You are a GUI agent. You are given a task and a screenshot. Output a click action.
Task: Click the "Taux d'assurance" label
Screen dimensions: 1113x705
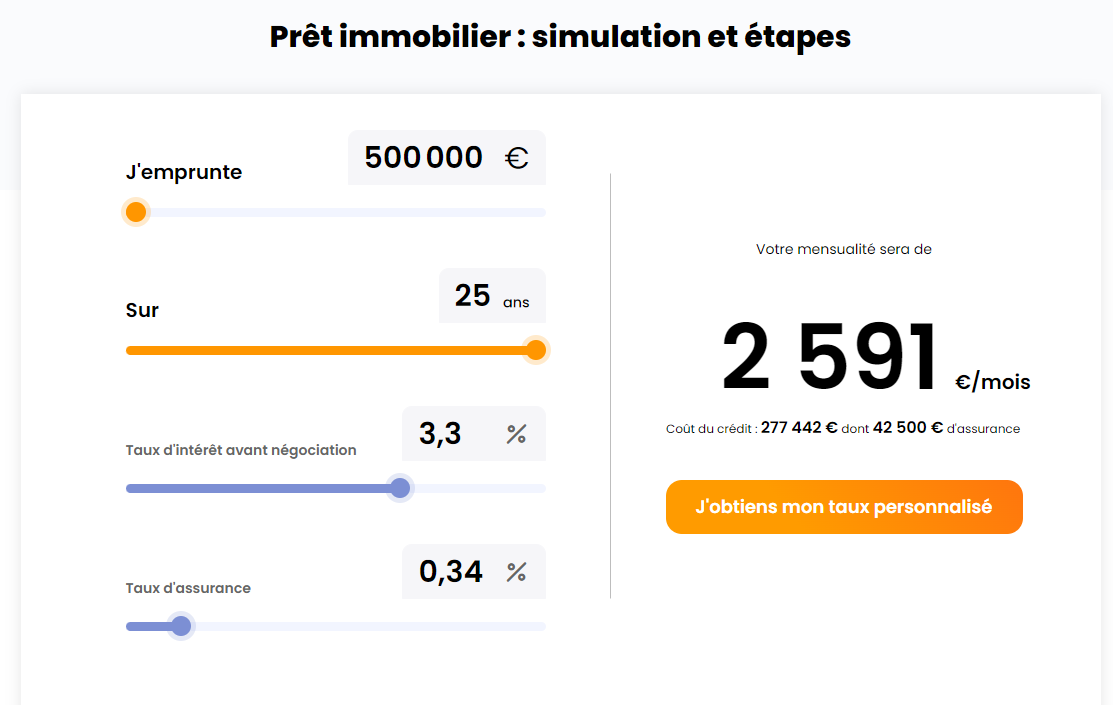[x=188, y=588]
